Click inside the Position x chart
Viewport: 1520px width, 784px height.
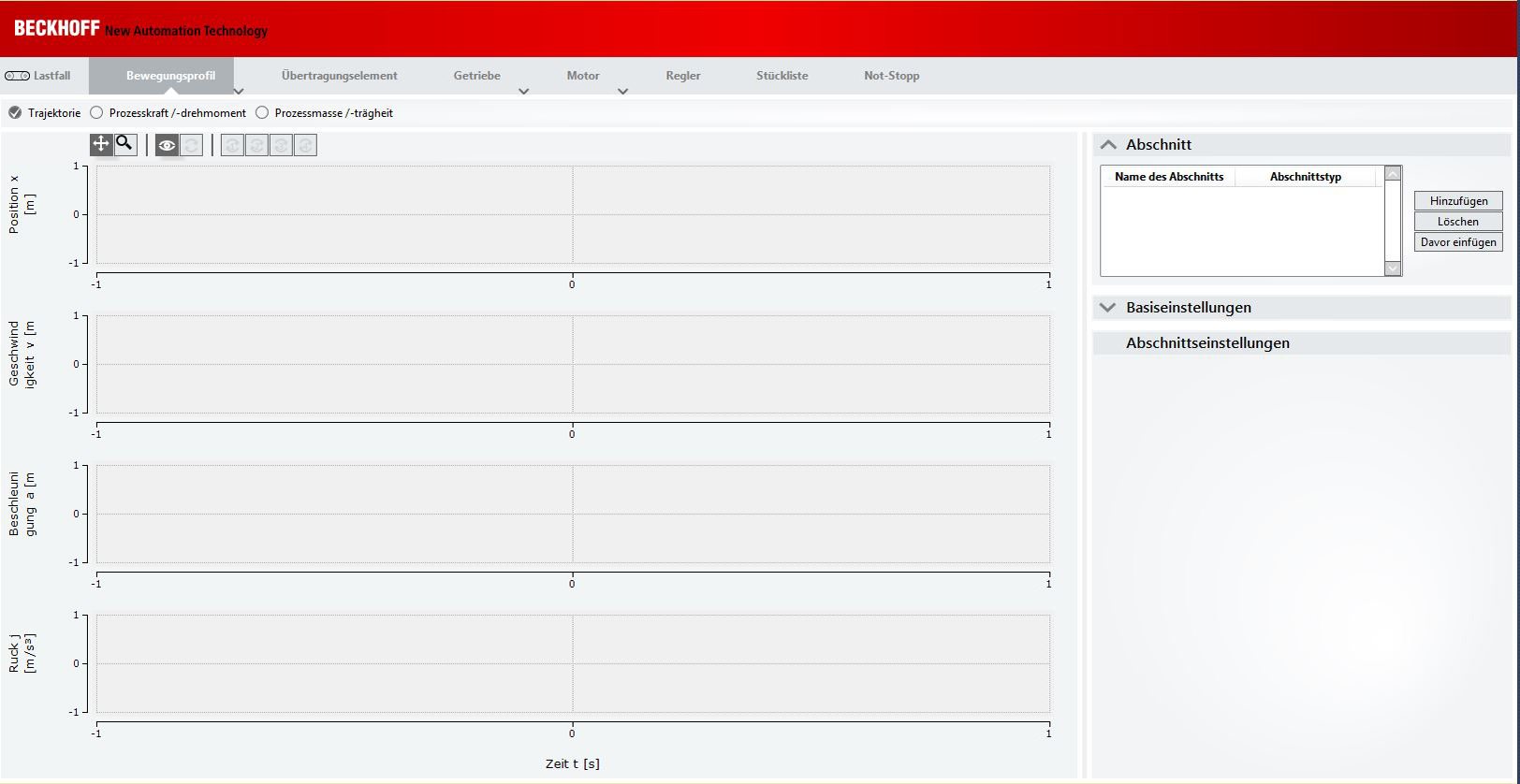pyautogui.click(x=573, y=215)
